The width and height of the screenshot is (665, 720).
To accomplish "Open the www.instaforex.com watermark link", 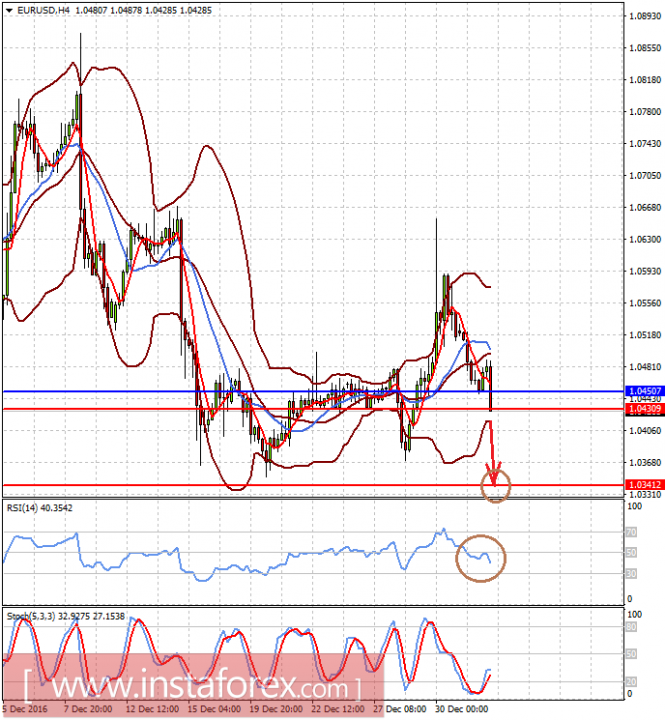I will (x=192, y=686).
